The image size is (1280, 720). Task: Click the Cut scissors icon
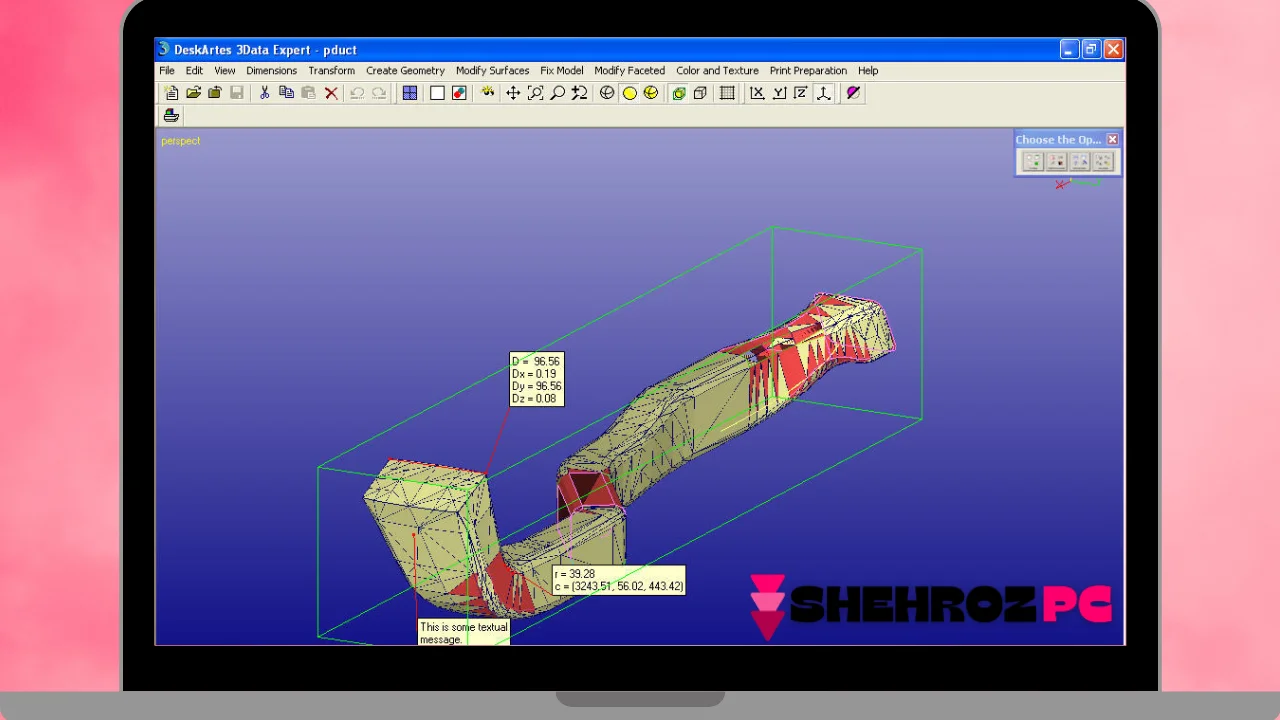click(x=264, y=93)
